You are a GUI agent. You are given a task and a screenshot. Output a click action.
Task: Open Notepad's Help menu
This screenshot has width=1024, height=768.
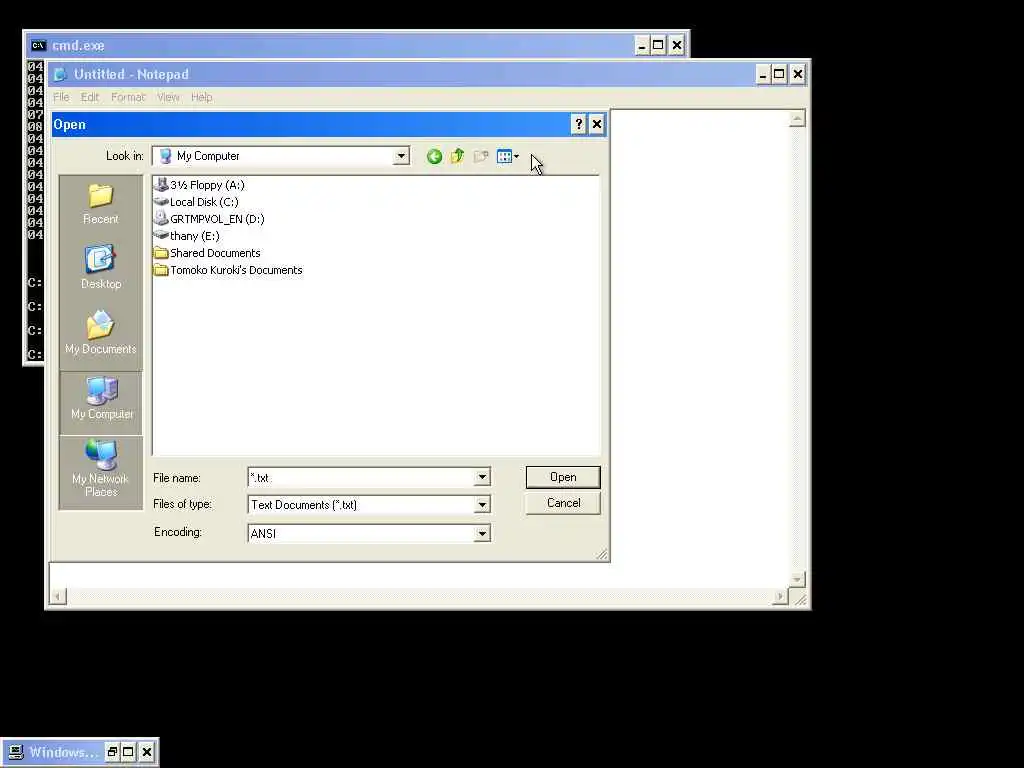(202, 97)
